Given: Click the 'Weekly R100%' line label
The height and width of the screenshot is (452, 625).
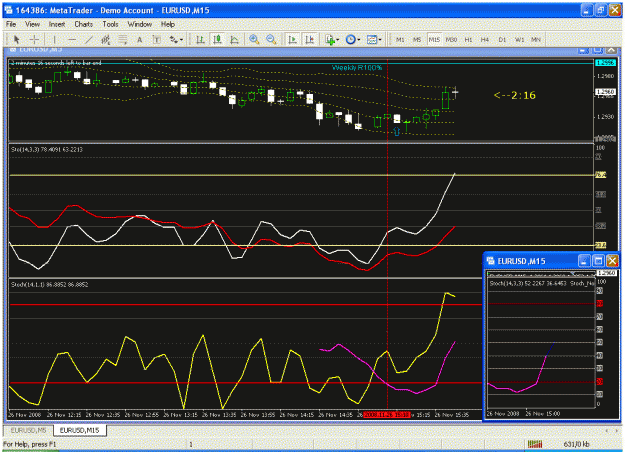Looking at the screenshot, I should (357, 68).
